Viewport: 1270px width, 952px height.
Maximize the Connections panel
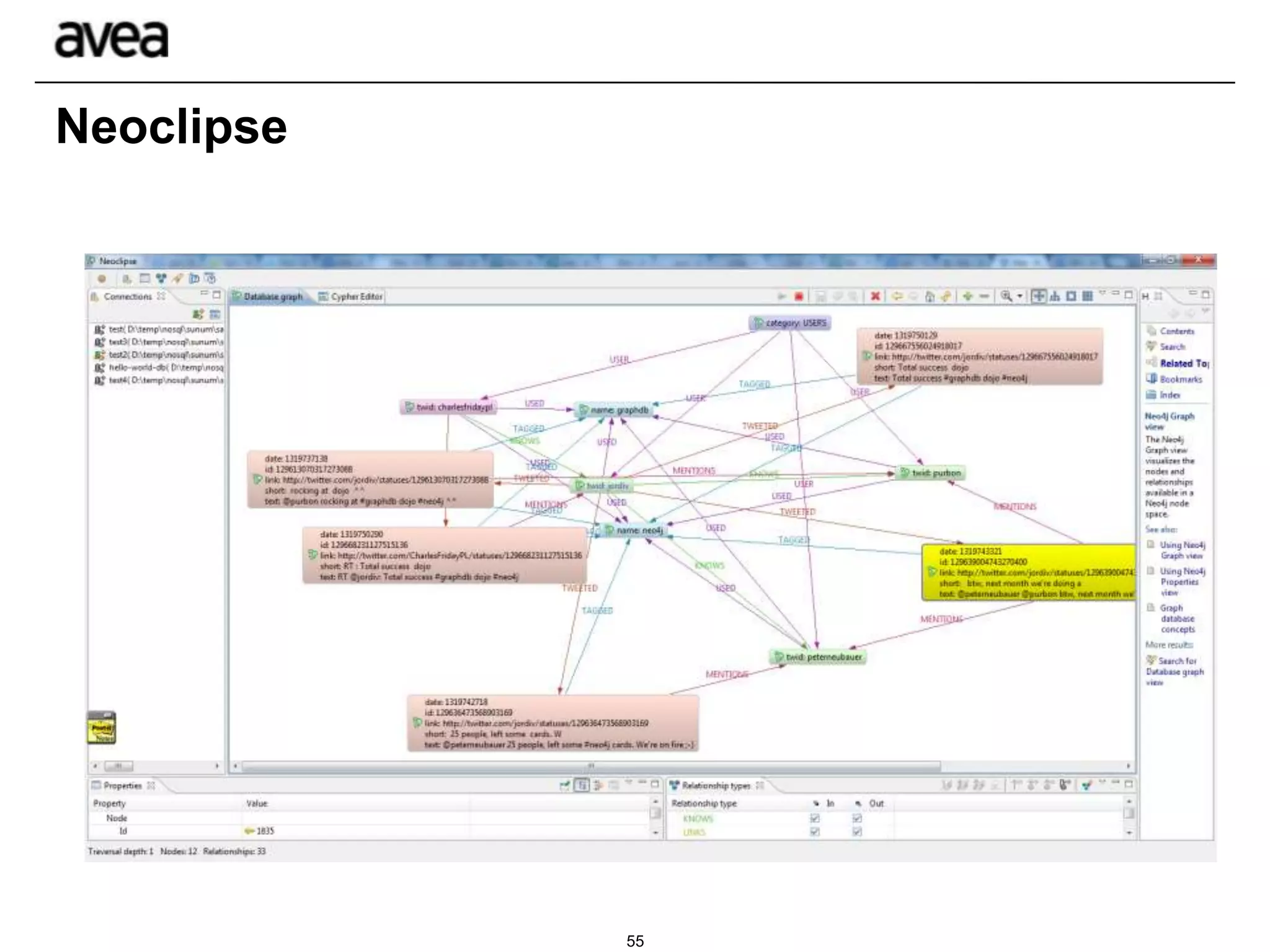click(216, 294)
